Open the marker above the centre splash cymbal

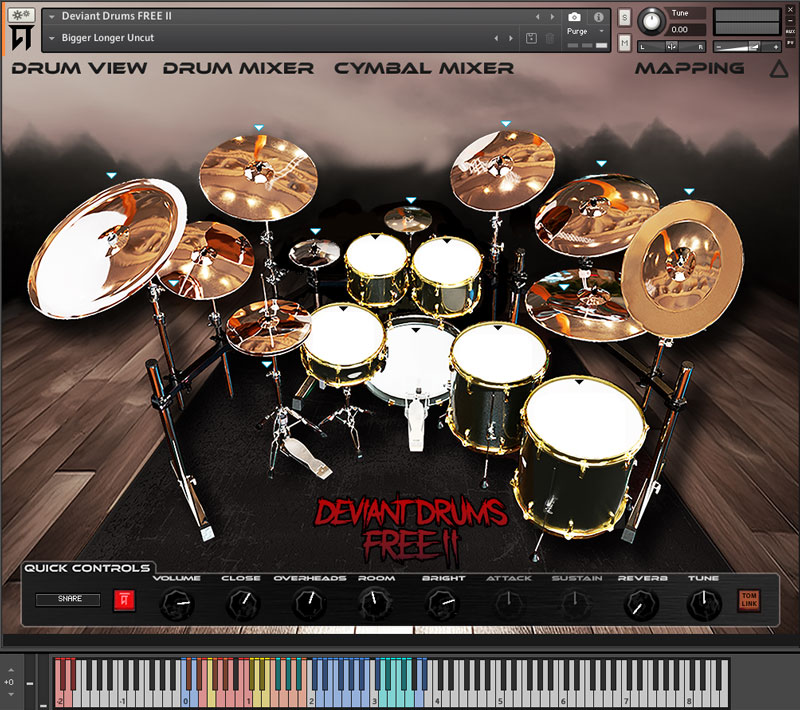point(411,200)
